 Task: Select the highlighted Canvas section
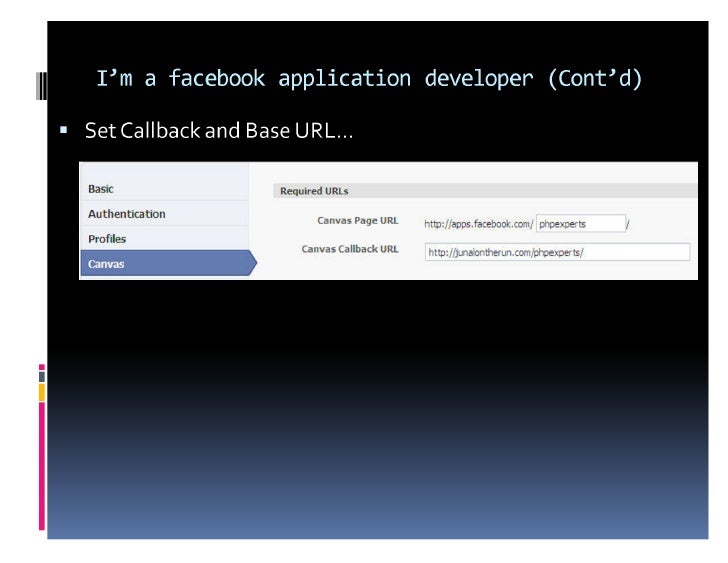168,263
